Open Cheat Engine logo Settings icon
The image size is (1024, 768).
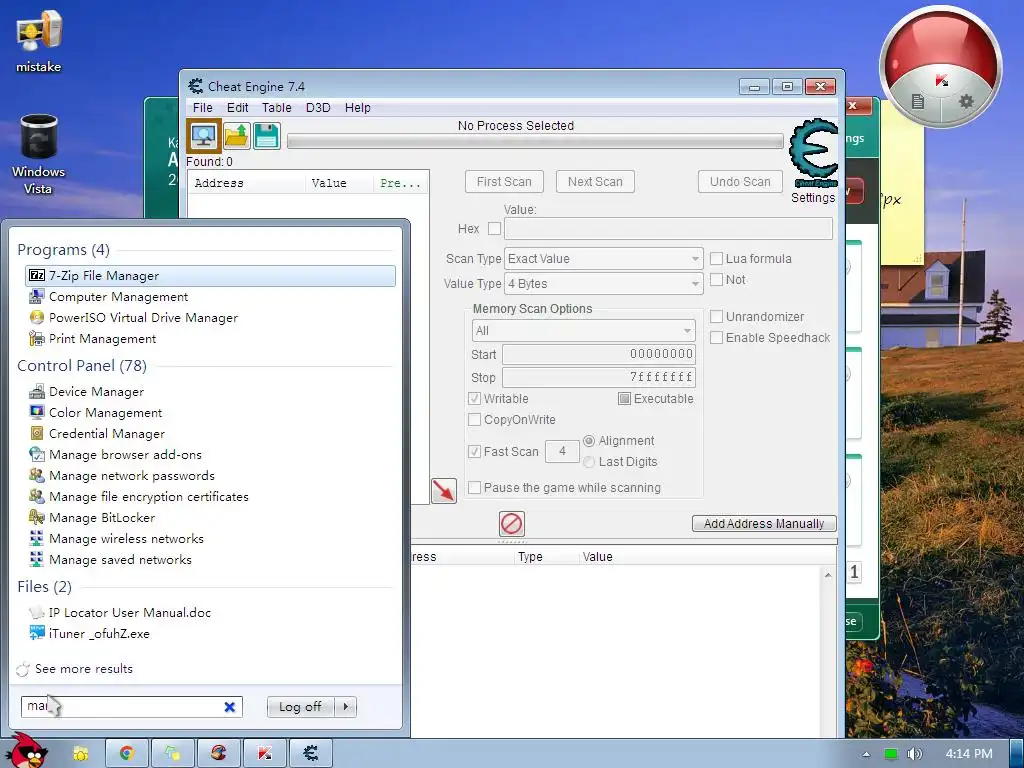812,154
